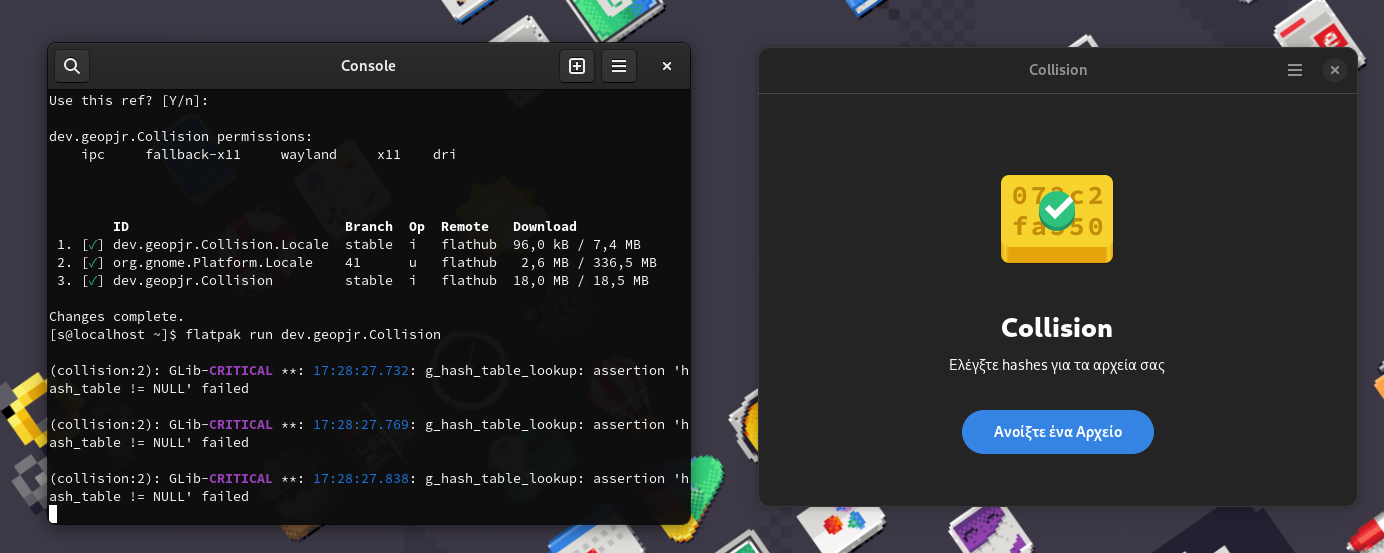Viewport: 1384px width, 553px height.
Task: Click the timestamp 17:28:27.838
Action: tap(361, 479)
